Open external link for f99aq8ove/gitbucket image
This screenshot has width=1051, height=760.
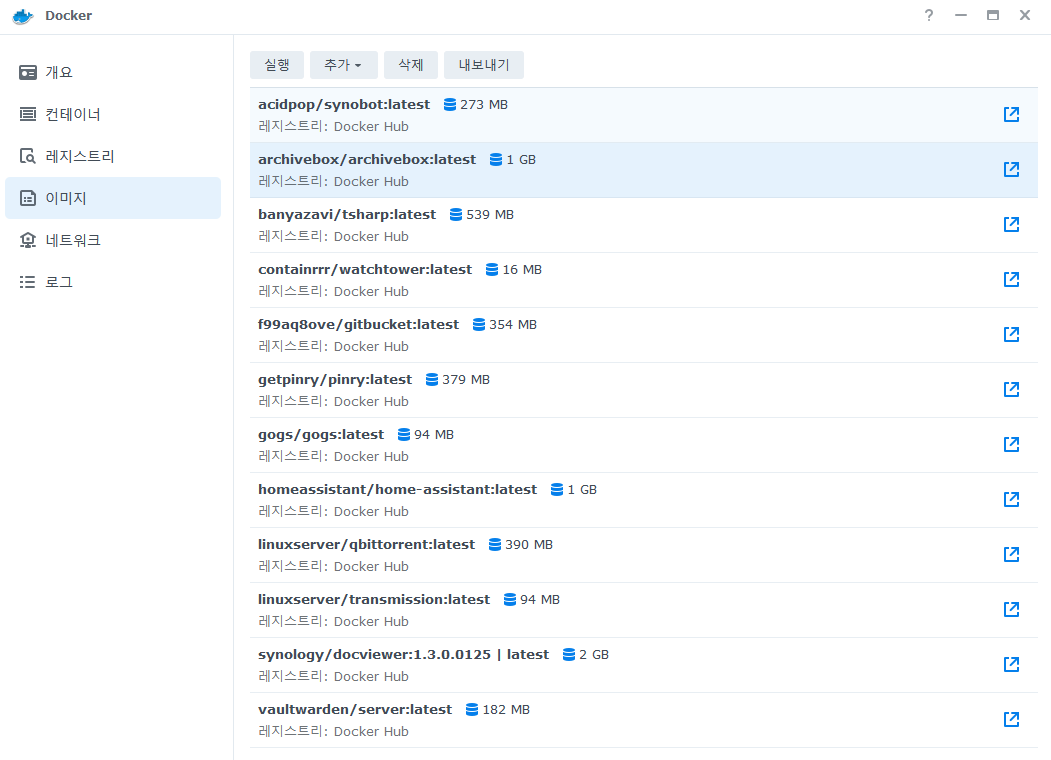point(1011,334)
